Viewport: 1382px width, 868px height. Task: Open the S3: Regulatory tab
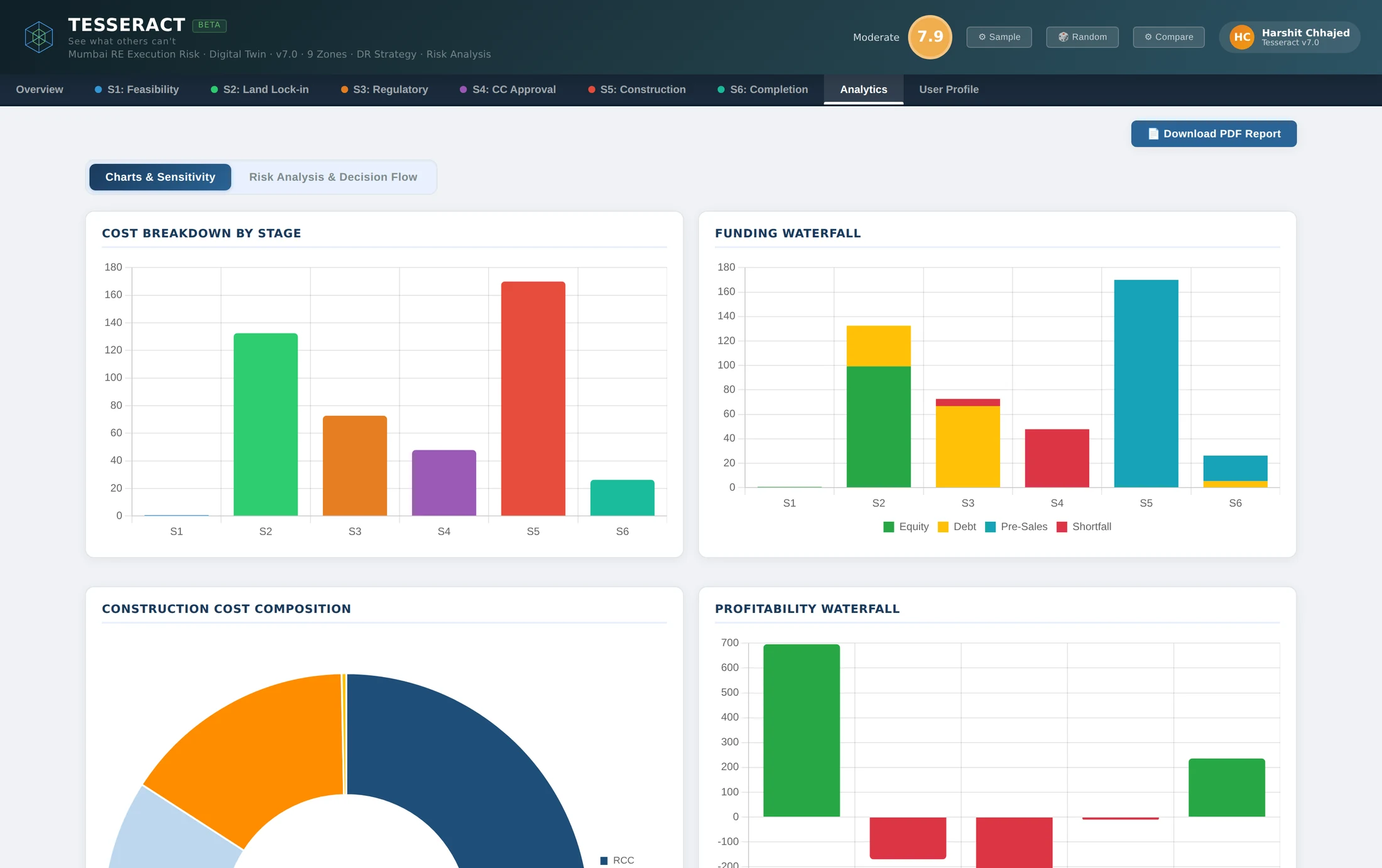(x=384, y=89)
